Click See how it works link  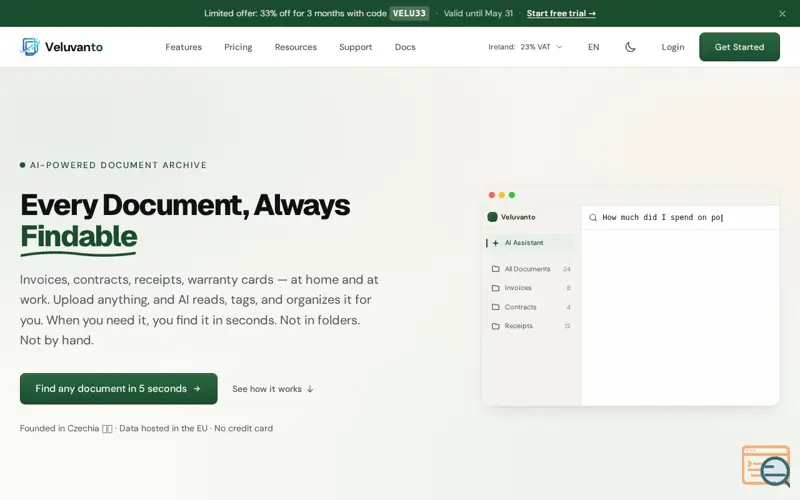[x=273, y=389]
